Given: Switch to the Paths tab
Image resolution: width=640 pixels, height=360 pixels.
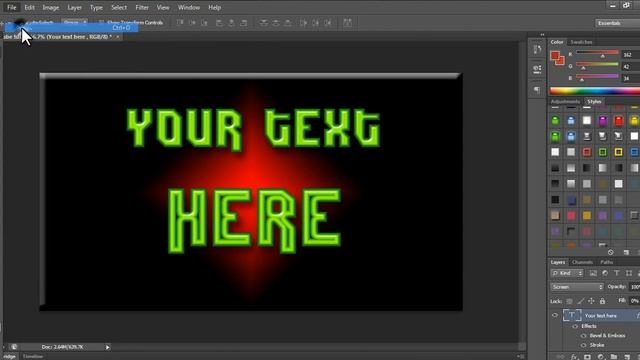Looking at the screenshot, I should (607, 262).
